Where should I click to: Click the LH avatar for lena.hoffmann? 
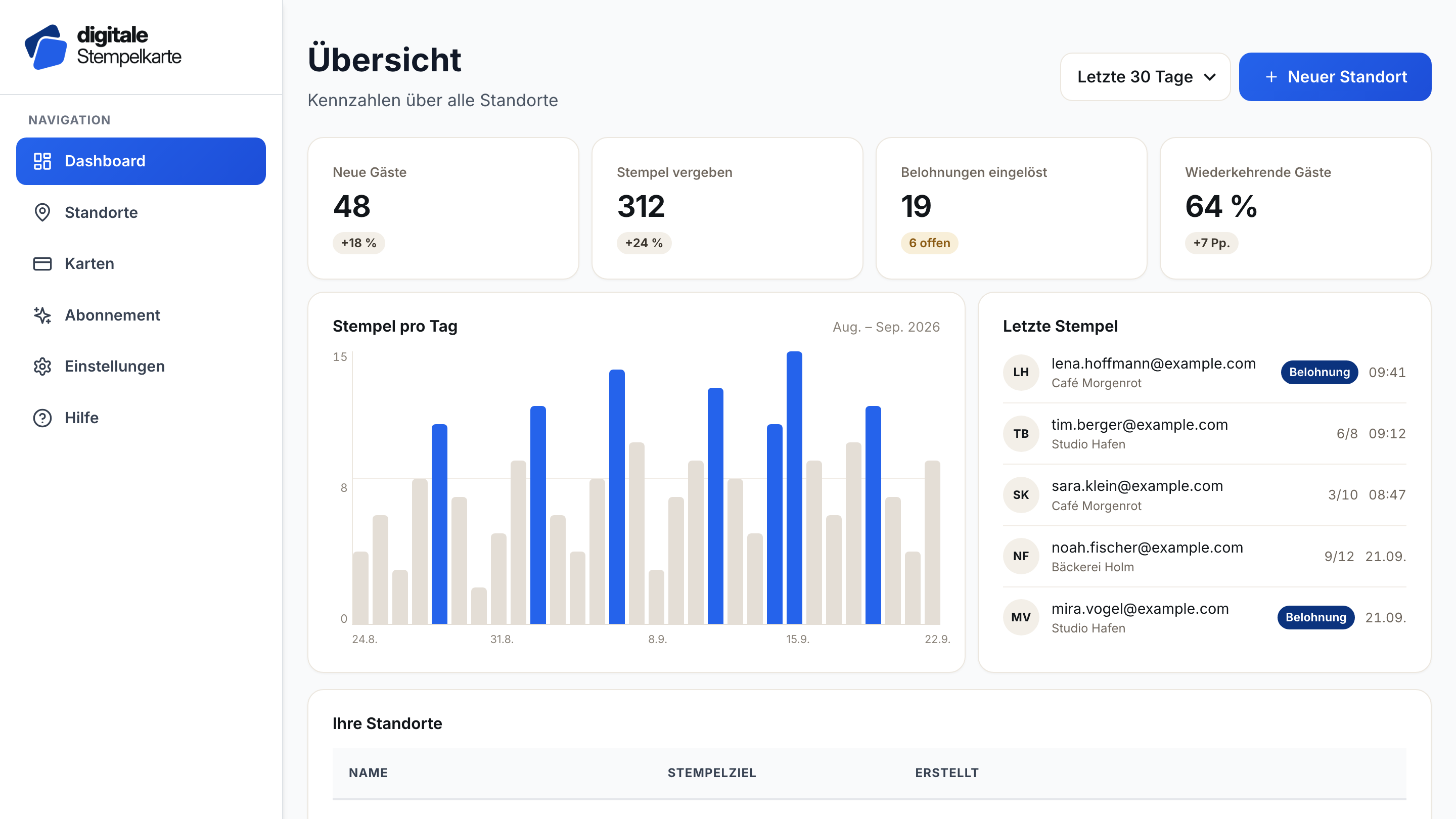[1021, 373]
